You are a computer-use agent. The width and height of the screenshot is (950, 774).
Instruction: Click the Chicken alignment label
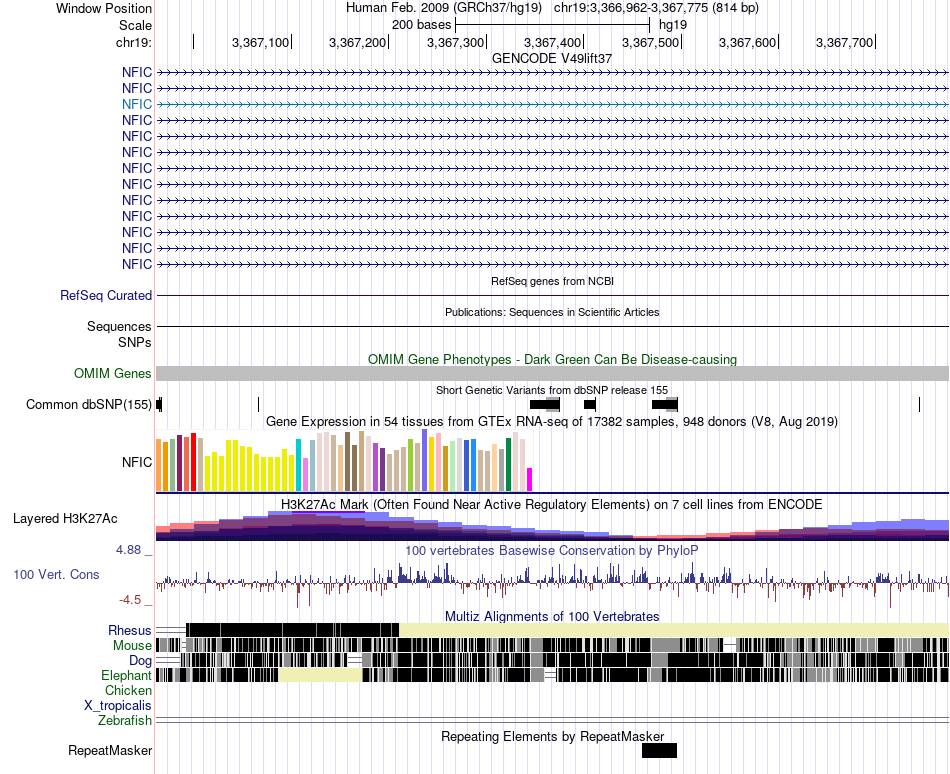click(128, 690)
